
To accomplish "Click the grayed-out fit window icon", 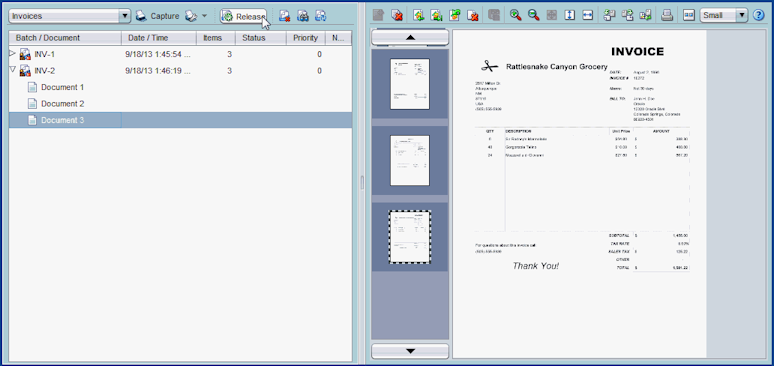I will coord(552,15).
